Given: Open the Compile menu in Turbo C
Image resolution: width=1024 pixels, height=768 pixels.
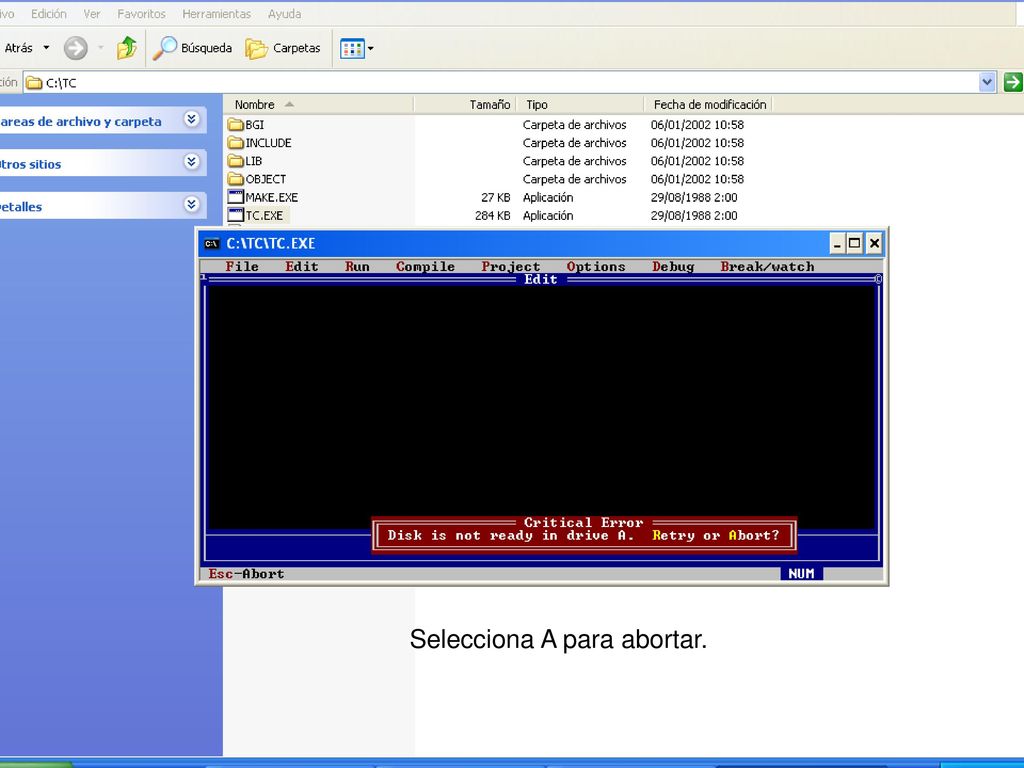Looking at the screenshot, I should pos(425,266).
